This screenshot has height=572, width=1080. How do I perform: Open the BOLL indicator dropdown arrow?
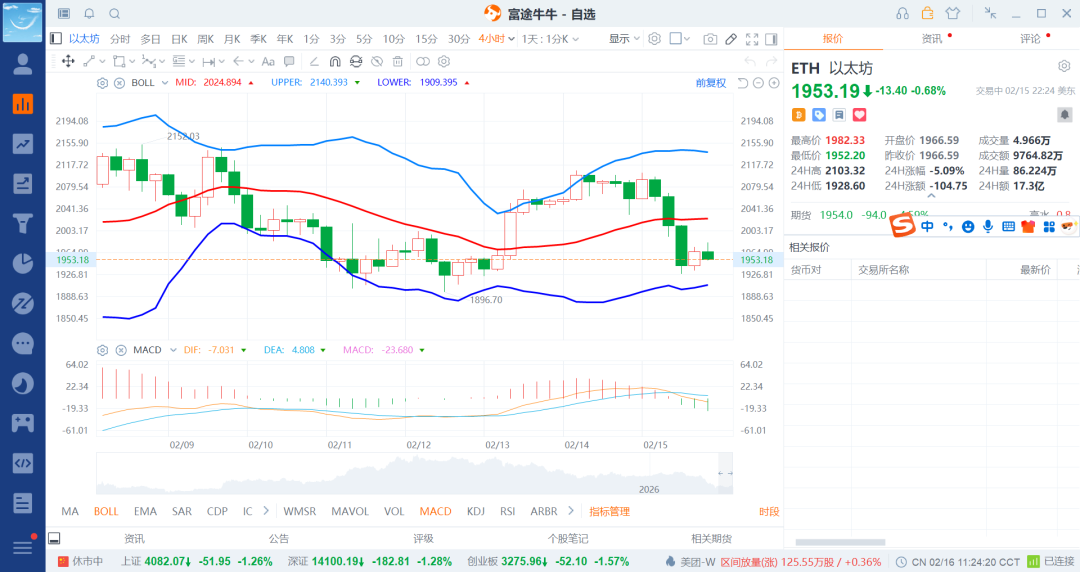(x=163, y=83)
